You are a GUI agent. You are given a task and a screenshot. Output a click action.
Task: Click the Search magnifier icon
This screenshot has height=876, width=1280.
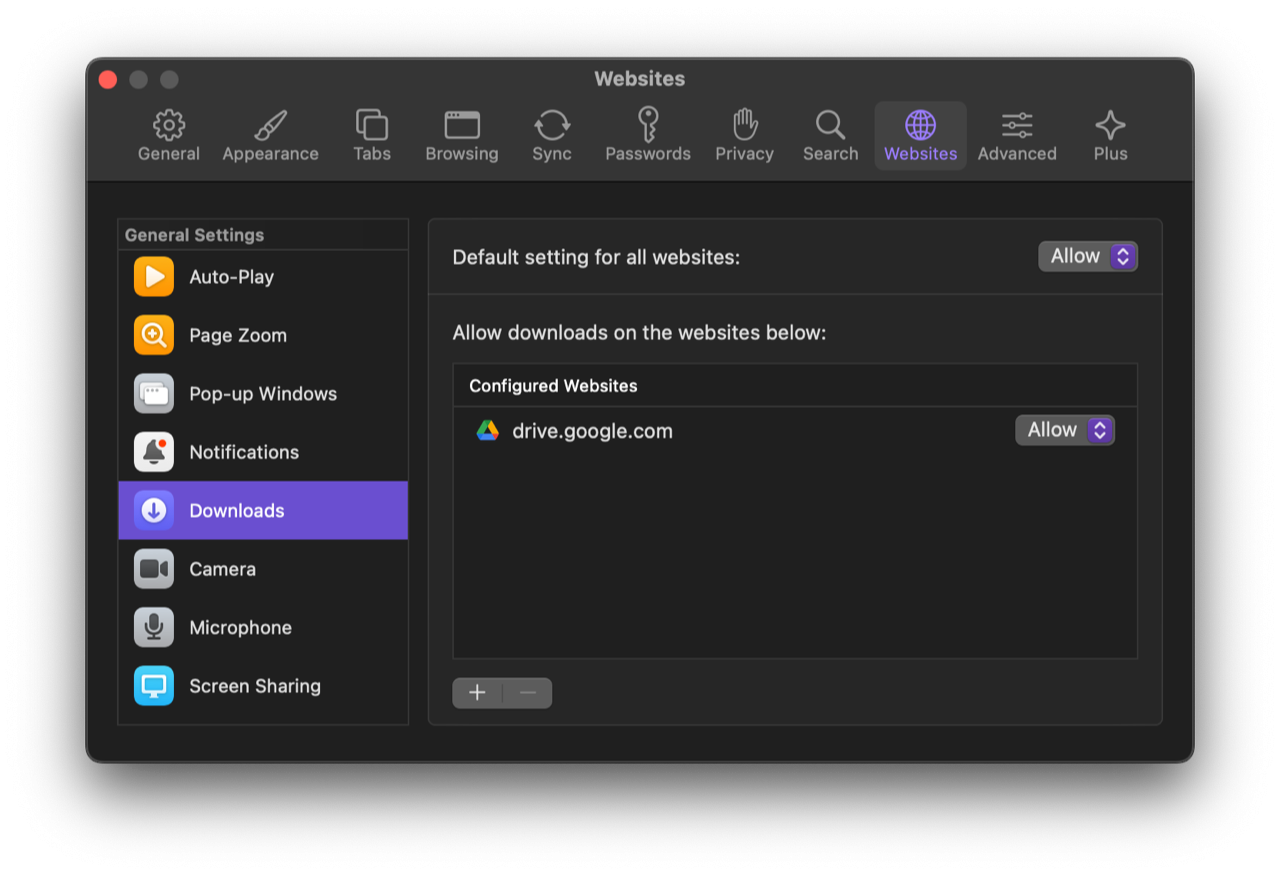(830, 126)
